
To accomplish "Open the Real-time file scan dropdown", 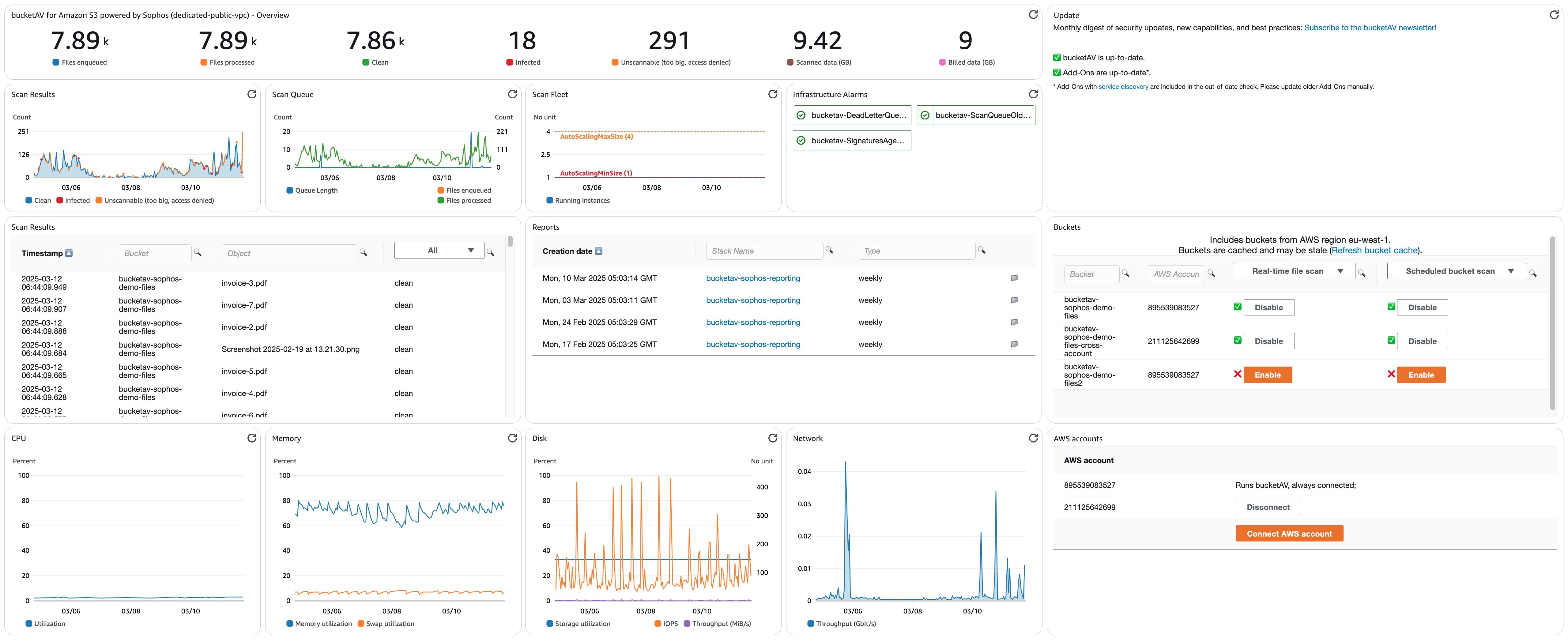I will click(x=1294, y=271).
